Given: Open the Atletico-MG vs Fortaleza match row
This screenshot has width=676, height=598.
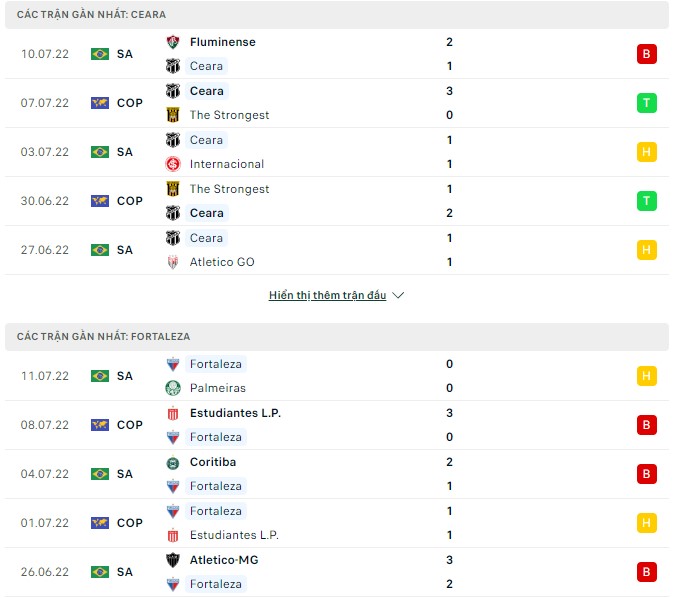Looking at the screenshot, I should click(338, 572).
